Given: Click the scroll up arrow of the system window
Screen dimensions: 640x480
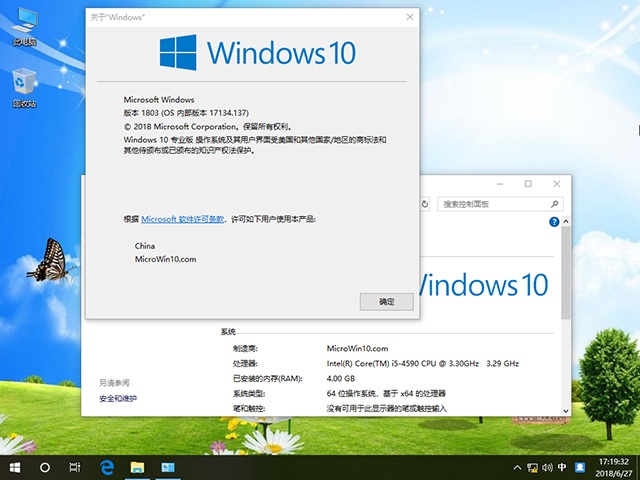Looking at the screenshot, I should 566,221.
